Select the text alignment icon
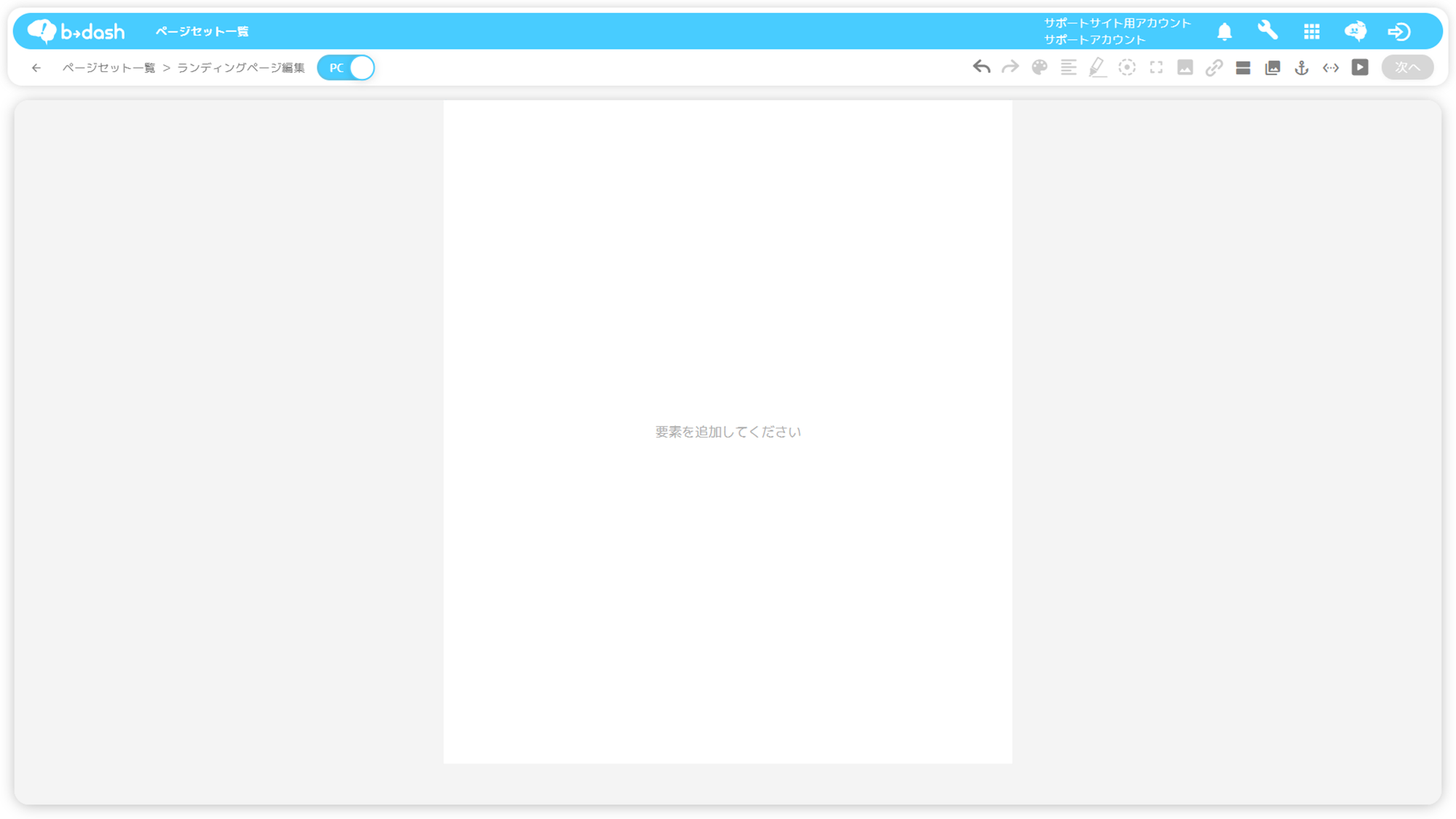The height and width of the screenshot is (819, 1456). [1069, 68]
